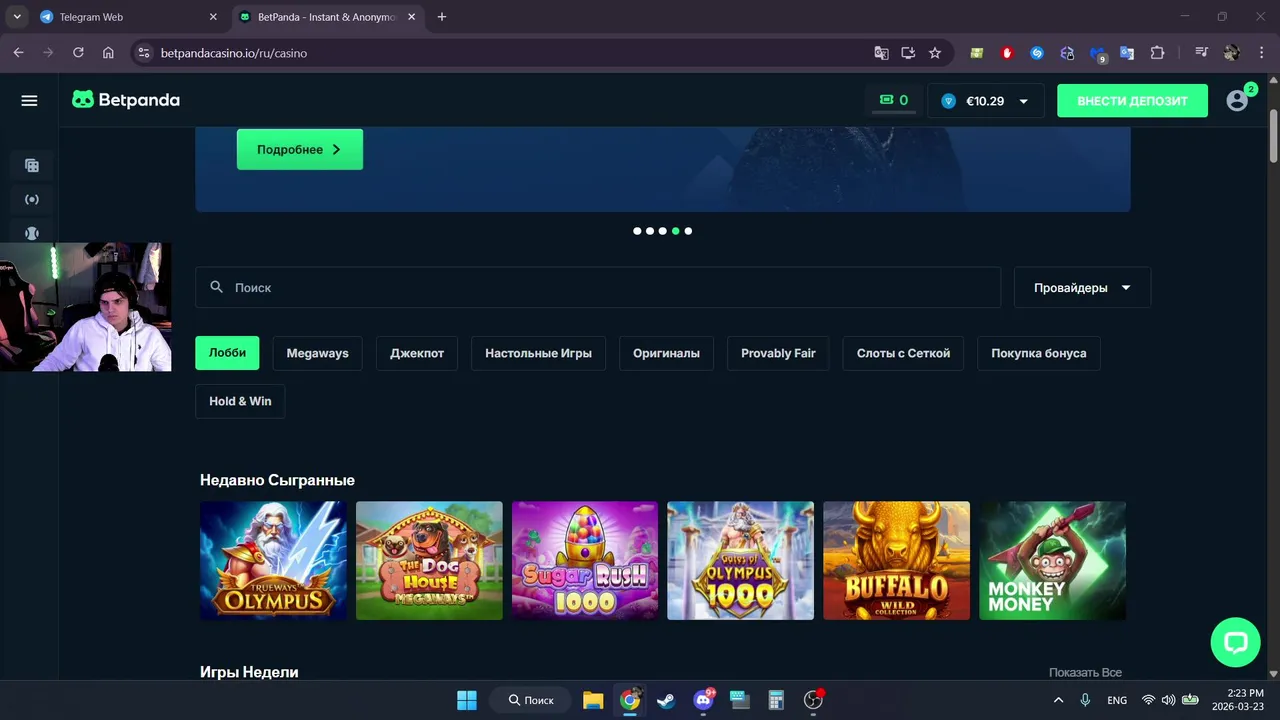Click the Показать Все link
The width and height of the screenshot is (1280, 720).
pyautogui.click(x=1085, y=672)
